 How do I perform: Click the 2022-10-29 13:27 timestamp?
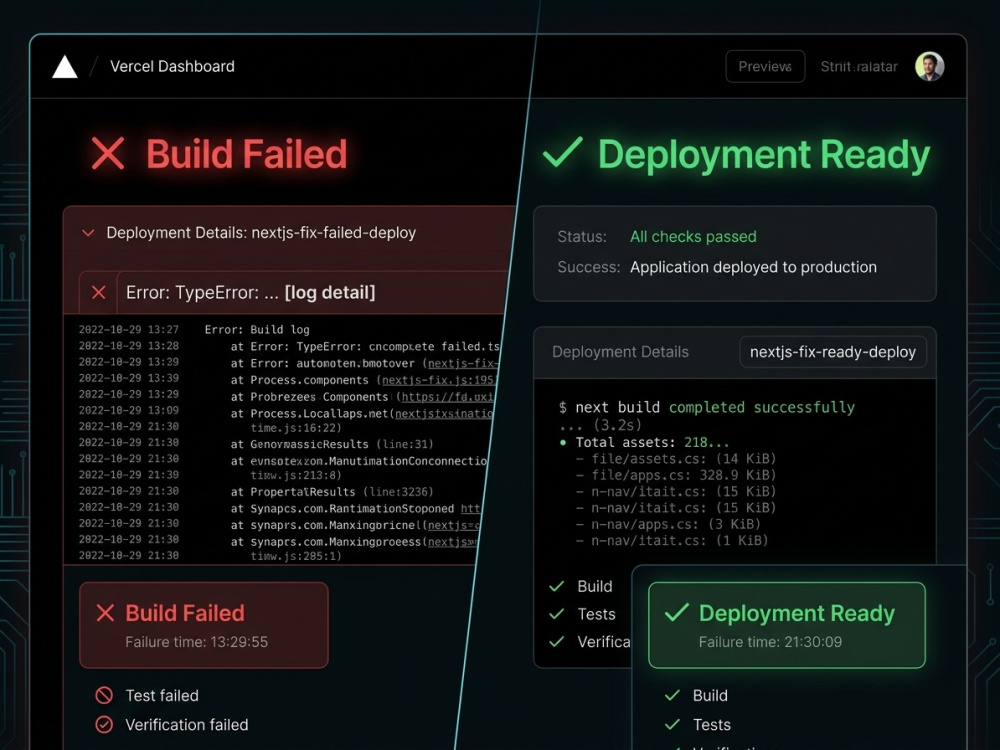pos(129,330)
